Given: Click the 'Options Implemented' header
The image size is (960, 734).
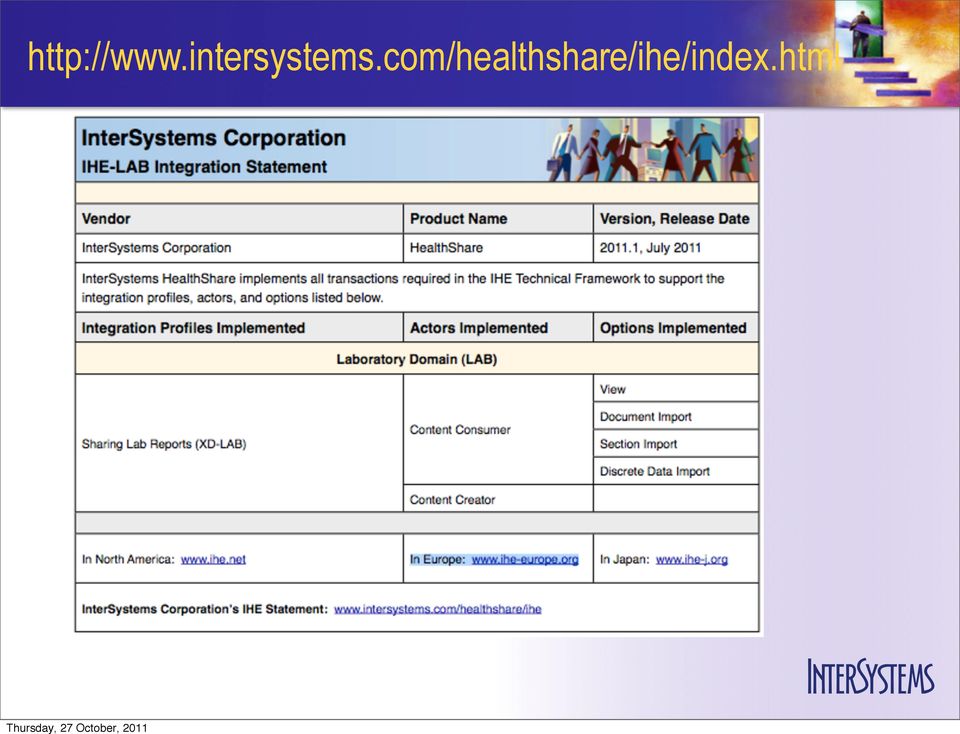Looking at the screenshot, I should tap(676, 328).
